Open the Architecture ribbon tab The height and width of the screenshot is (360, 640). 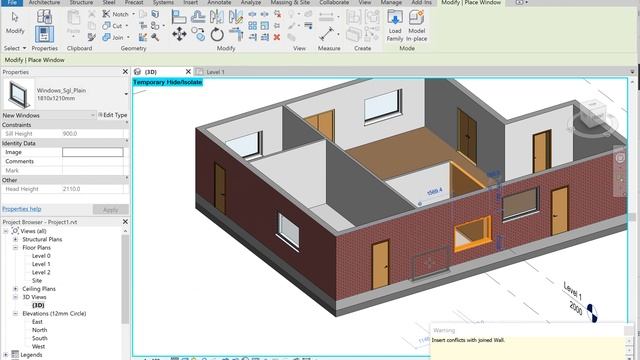coord(44,2)
